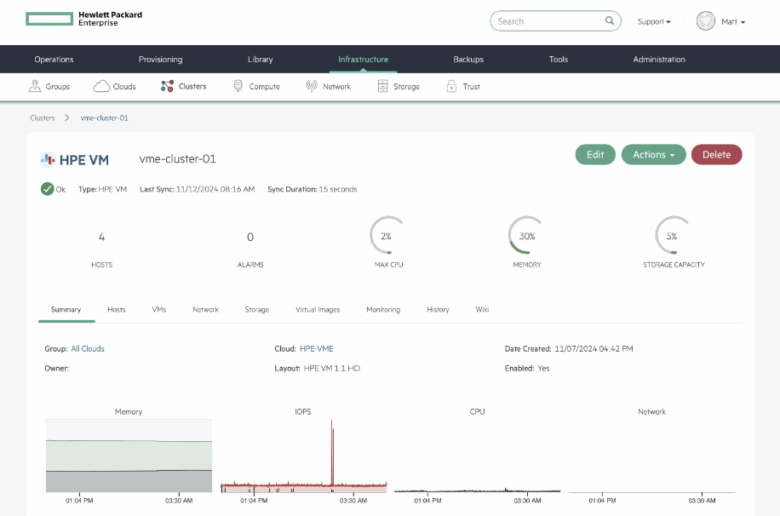Click the Memory 30% gauge
The image size is (780, 516).
[526, 236]
